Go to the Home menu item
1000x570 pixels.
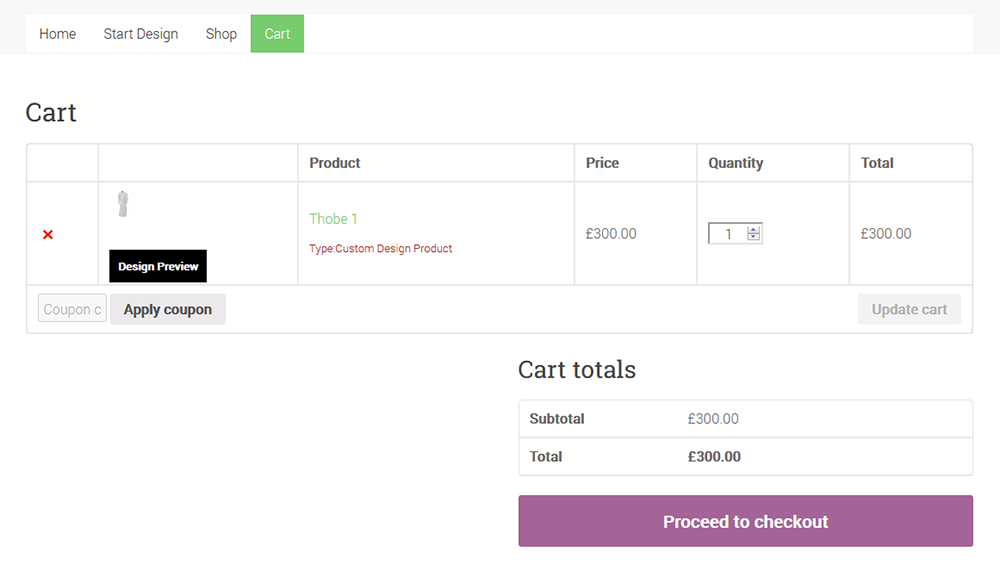pyautogui.click(x=57, y=34)
